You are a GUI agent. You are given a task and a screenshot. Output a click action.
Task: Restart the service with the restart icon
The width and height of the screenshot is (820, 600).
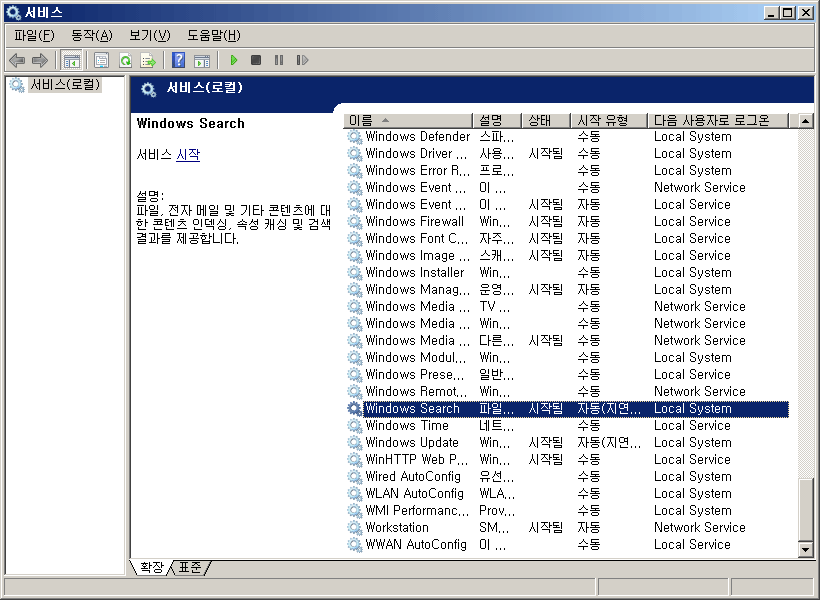point(302,61)
